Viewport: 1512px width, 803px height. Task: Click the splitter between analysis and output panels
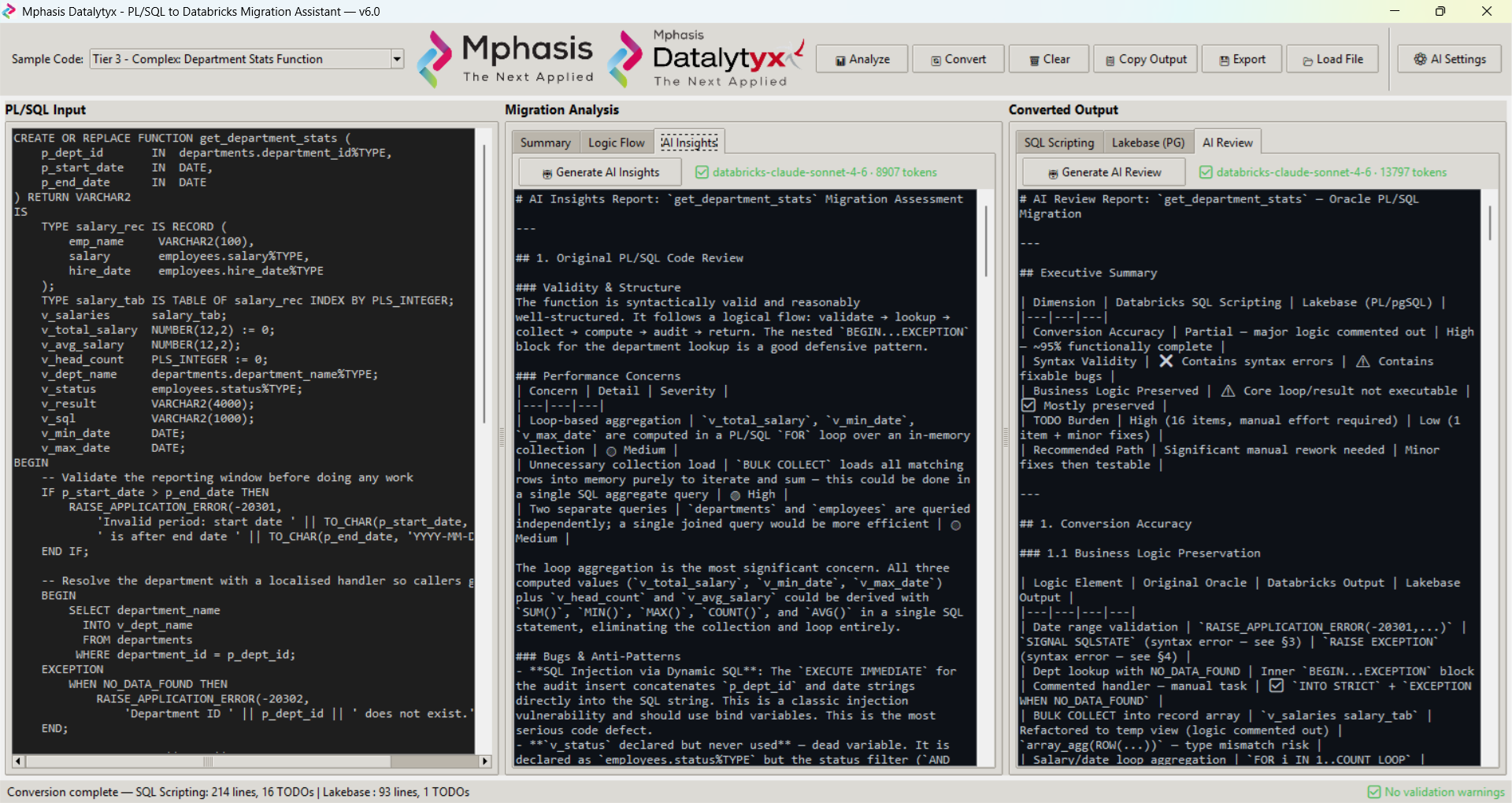(1005, 439)
